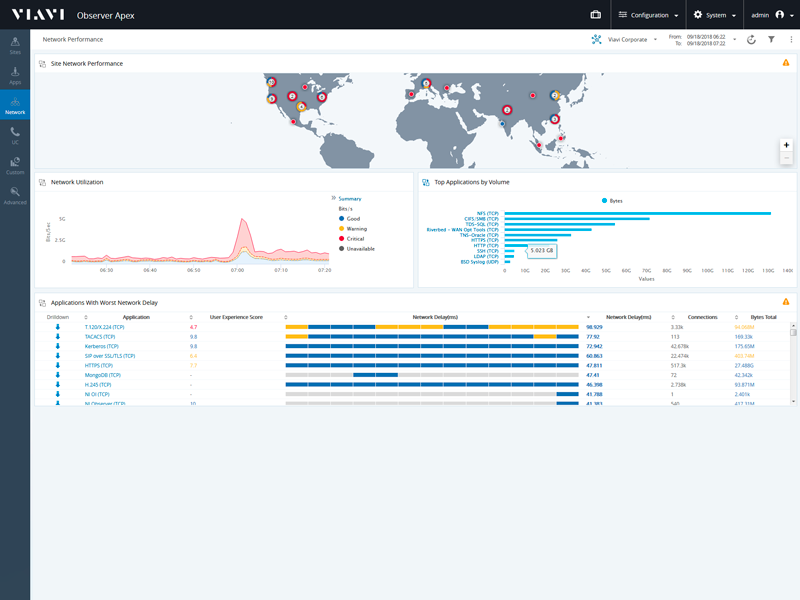
Task: Drill down into Kerberos (TCP) row
Action: pyautogui.click(x=58, y=346)
